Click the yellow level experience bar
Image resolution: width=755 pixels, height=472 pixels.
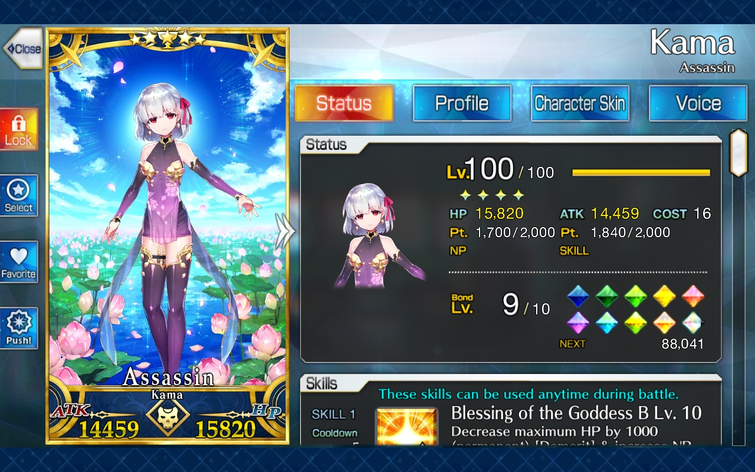point(641,172)
